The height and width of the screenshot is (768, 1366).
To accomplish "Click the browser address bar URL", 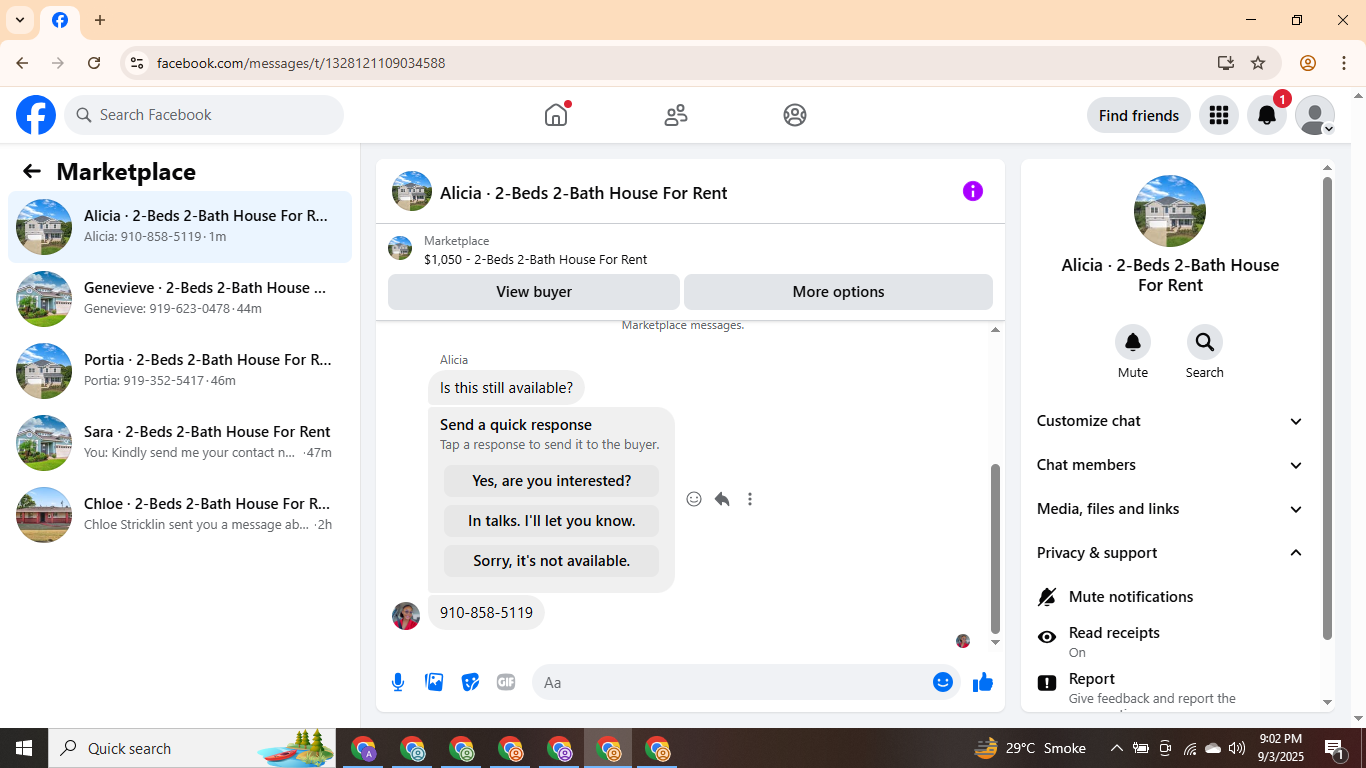I will (x=301, y=63).
